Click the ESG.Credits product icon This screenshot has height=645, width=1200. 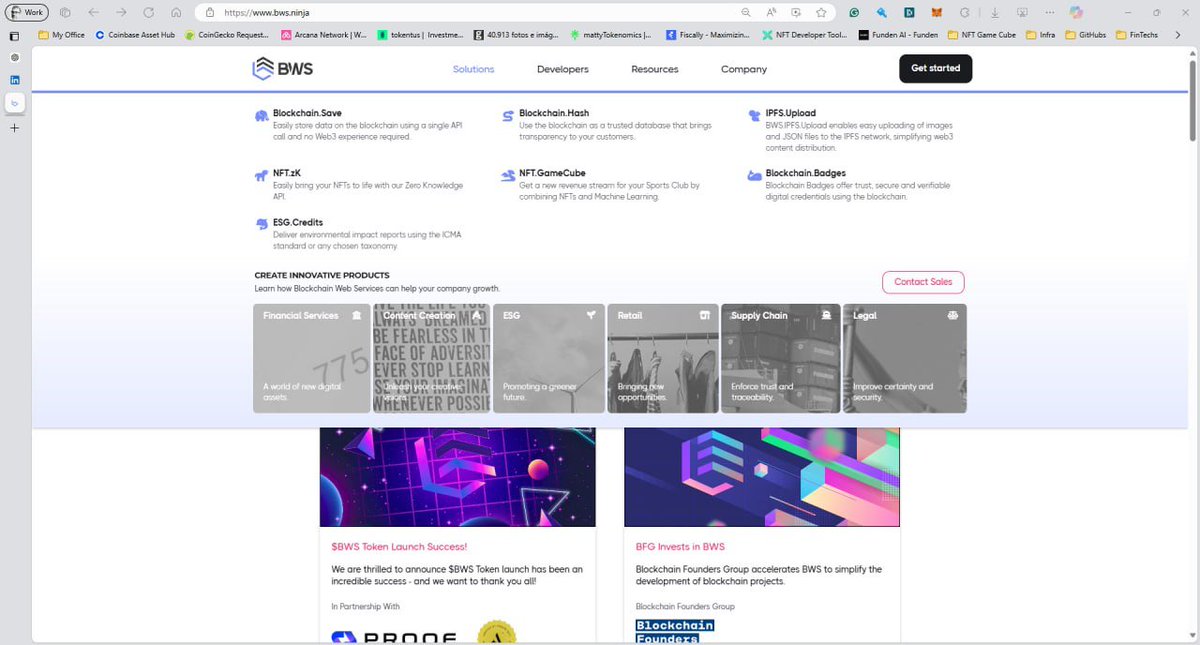pos(261,225)
